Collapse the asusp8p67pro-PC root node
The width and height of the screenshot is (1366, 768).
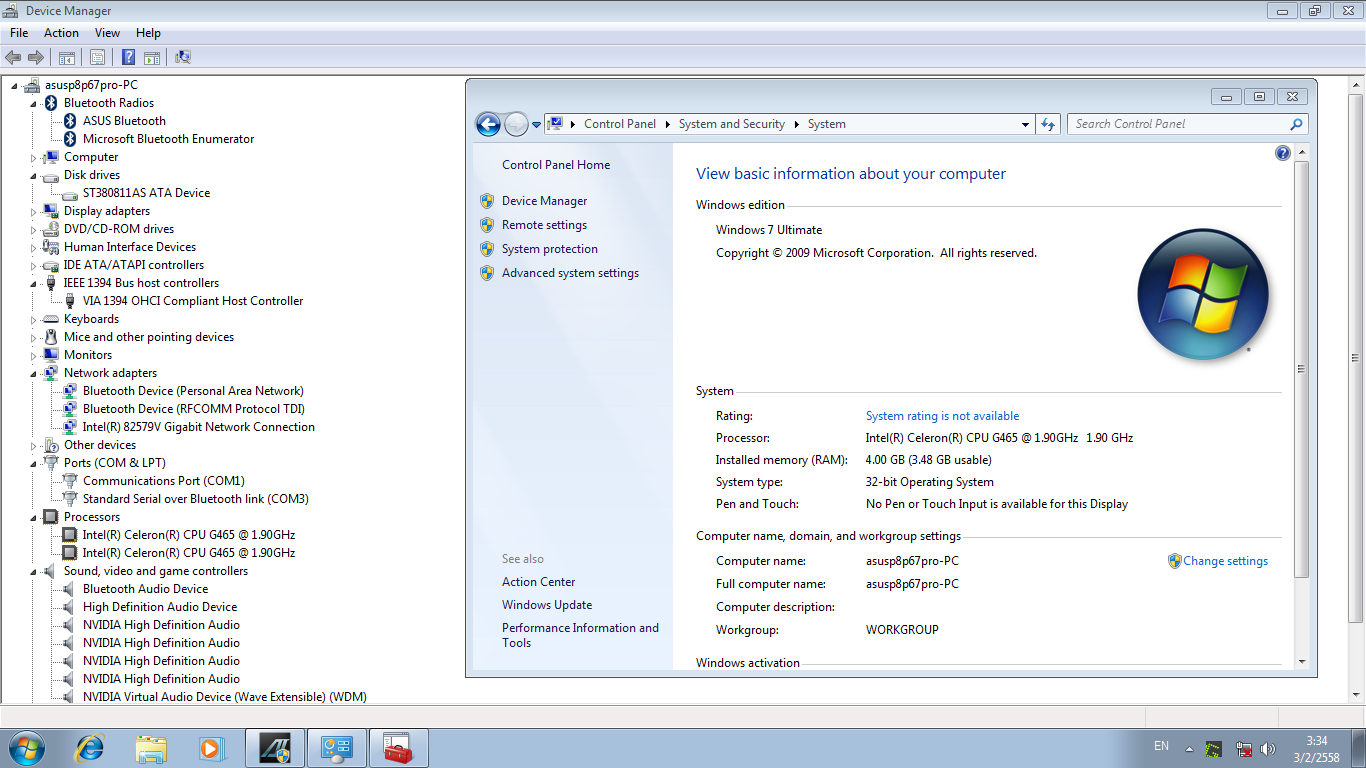14,85
